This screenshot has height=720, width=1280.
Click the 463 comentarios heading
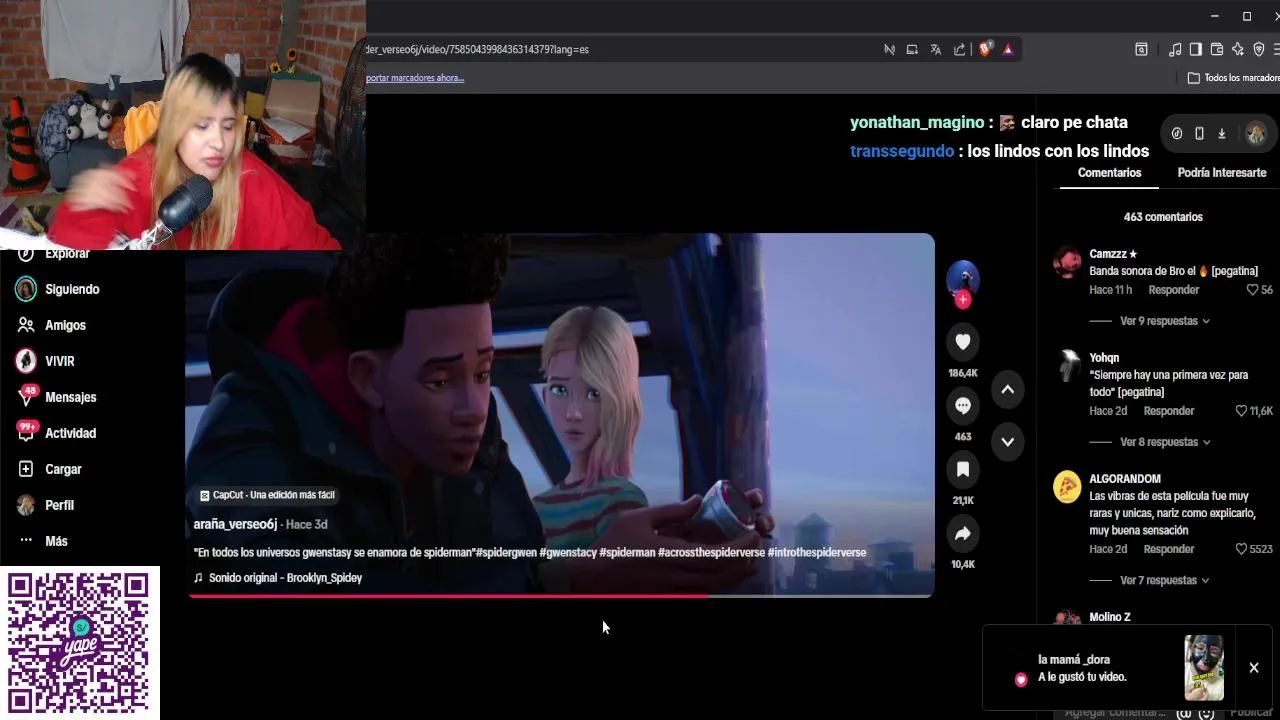coord(1163,217)
